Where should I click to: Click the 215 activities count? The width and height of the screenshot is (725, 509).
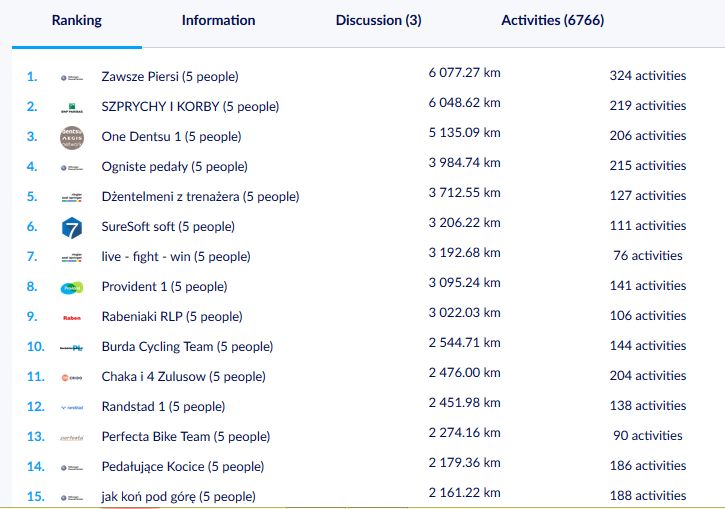tap(648, 166)
